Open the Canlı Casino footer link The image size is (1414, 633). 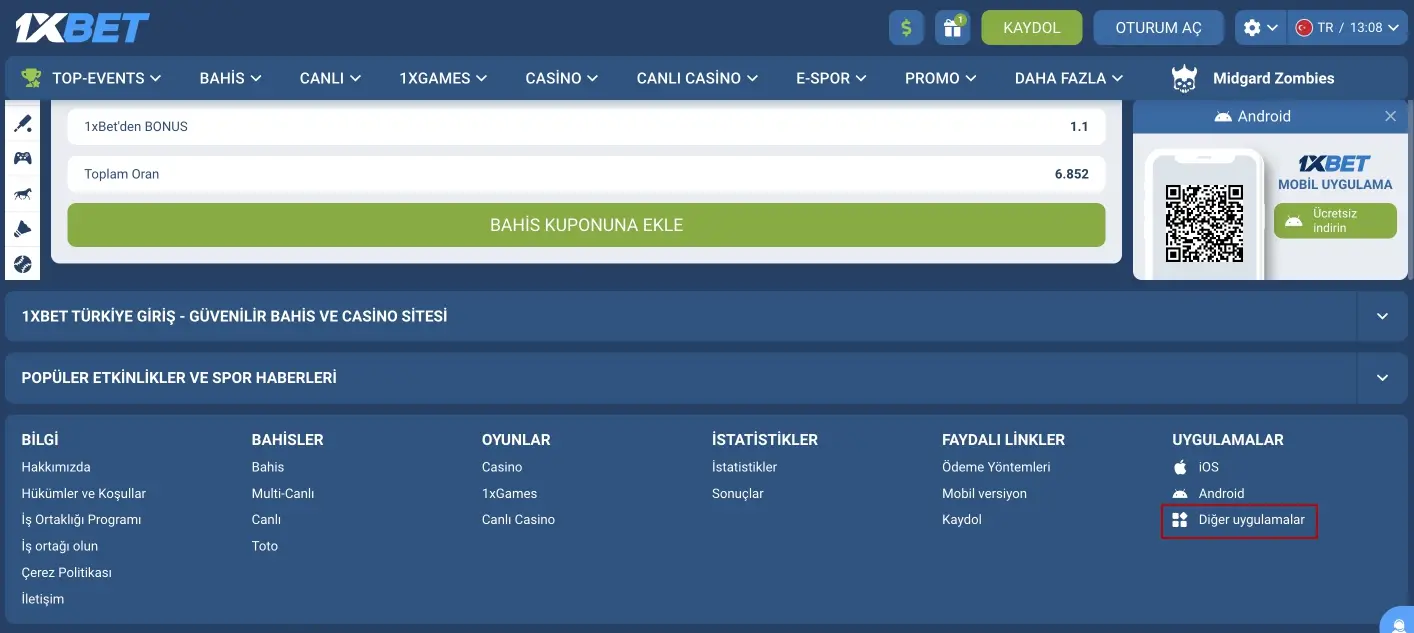click(x=518, y=520)
